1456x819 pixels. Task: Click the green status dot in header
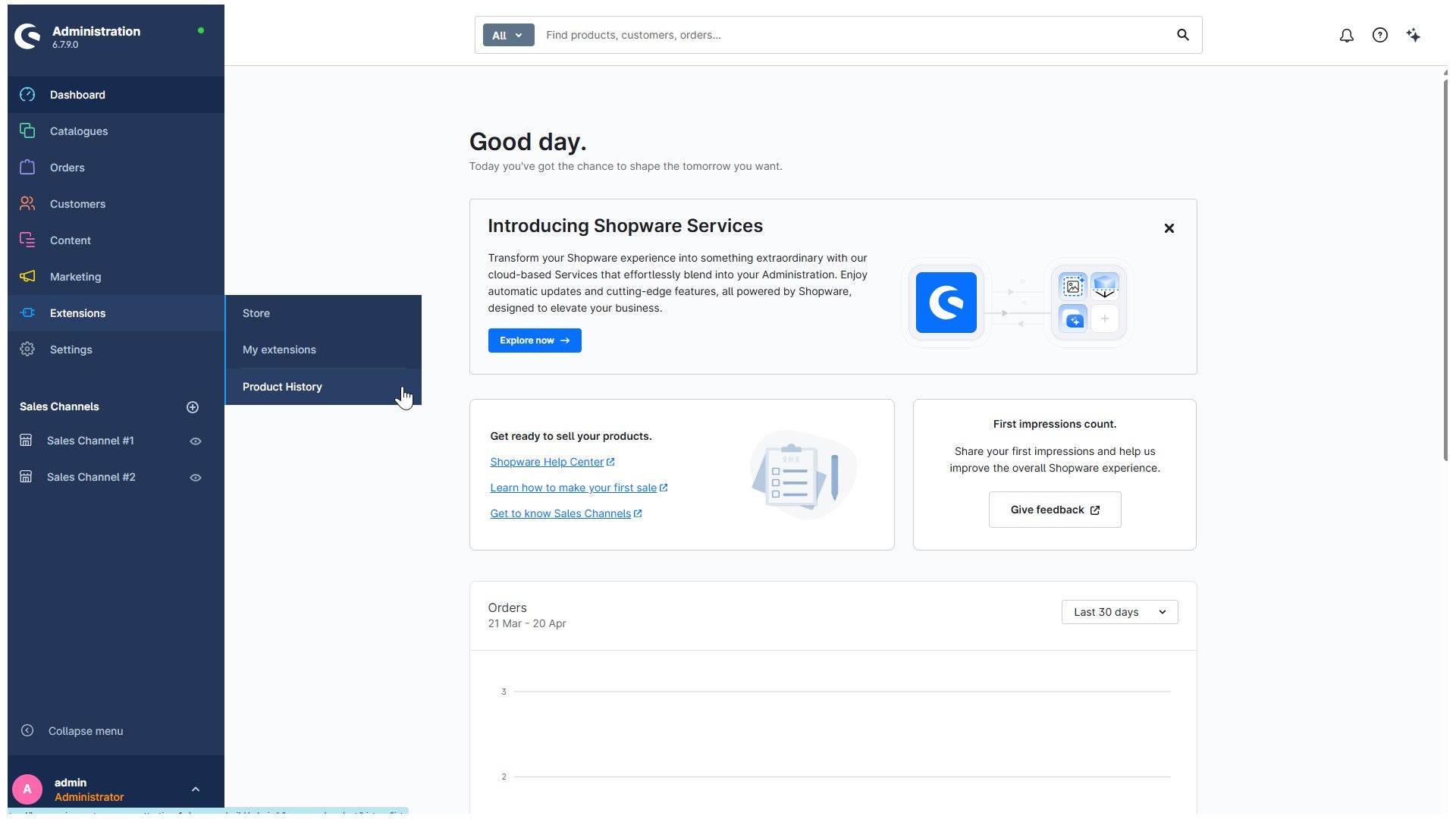click(x=201, y=30)
